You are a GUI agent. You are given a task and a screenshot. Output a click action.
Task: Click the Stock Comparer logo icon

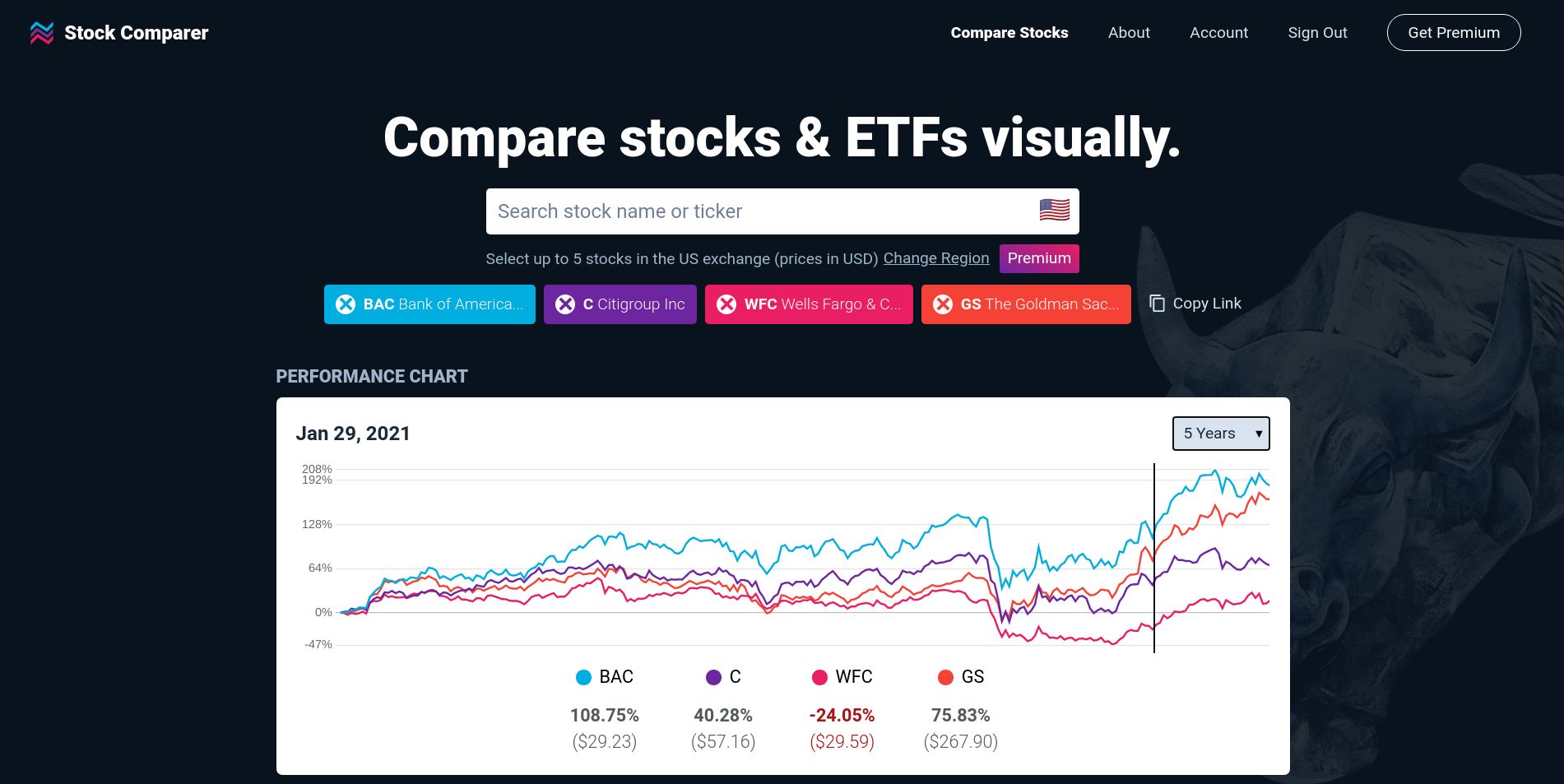pos(42,33)
